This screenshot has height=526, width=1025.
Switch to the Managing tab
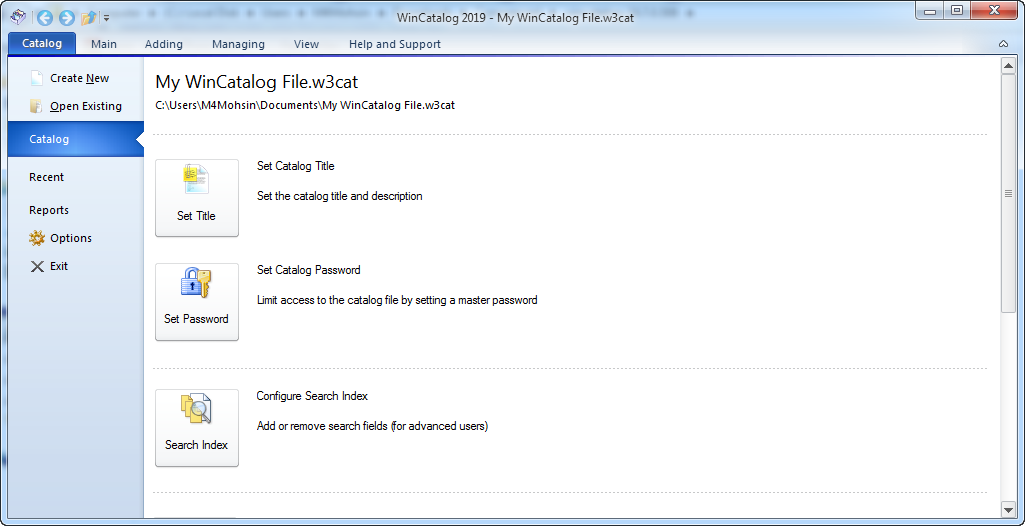point(239,44)
